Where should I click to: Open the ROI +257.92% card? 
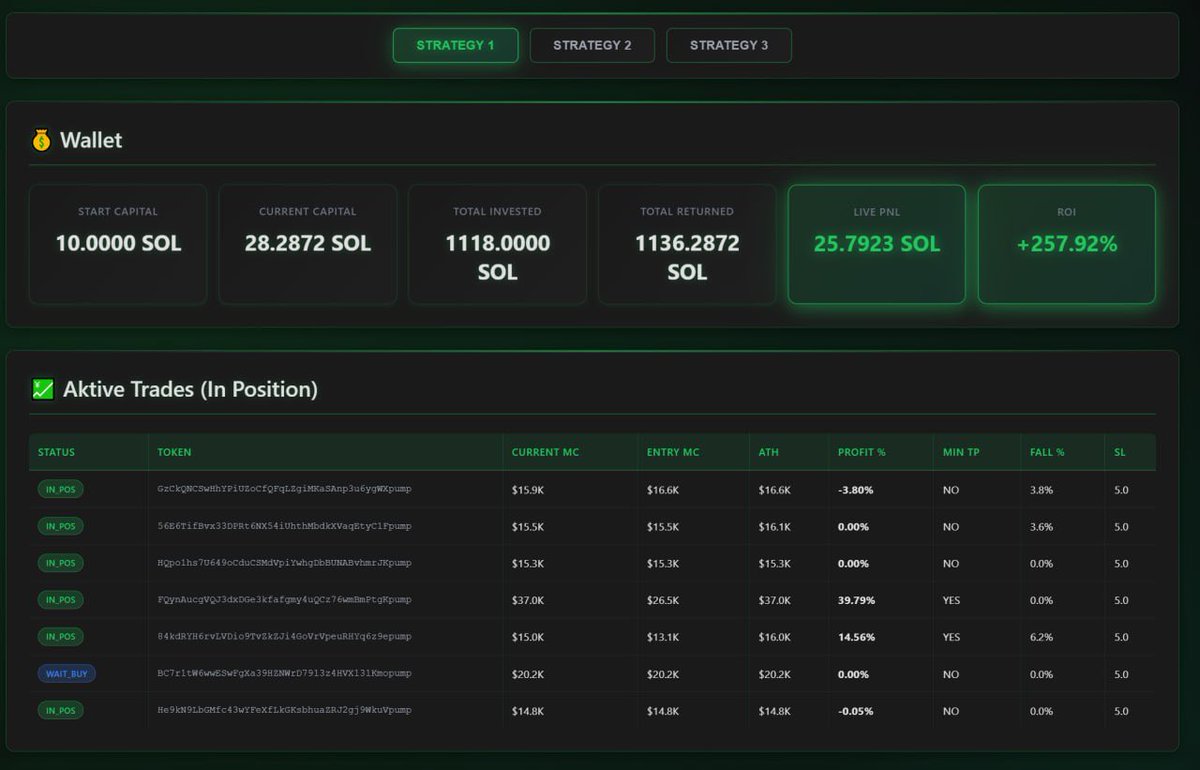tap(1067, 244)
